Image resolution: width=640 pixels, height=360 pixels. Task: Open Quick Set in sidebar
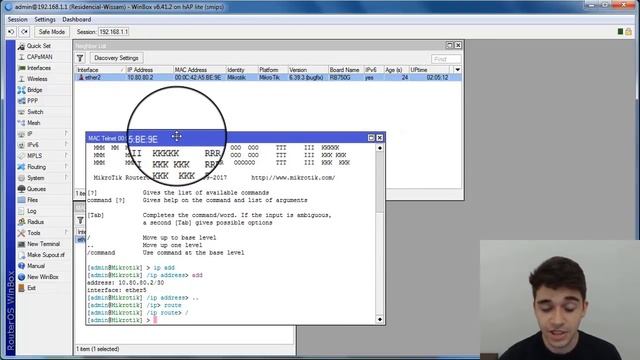click(x=39, y=46)
